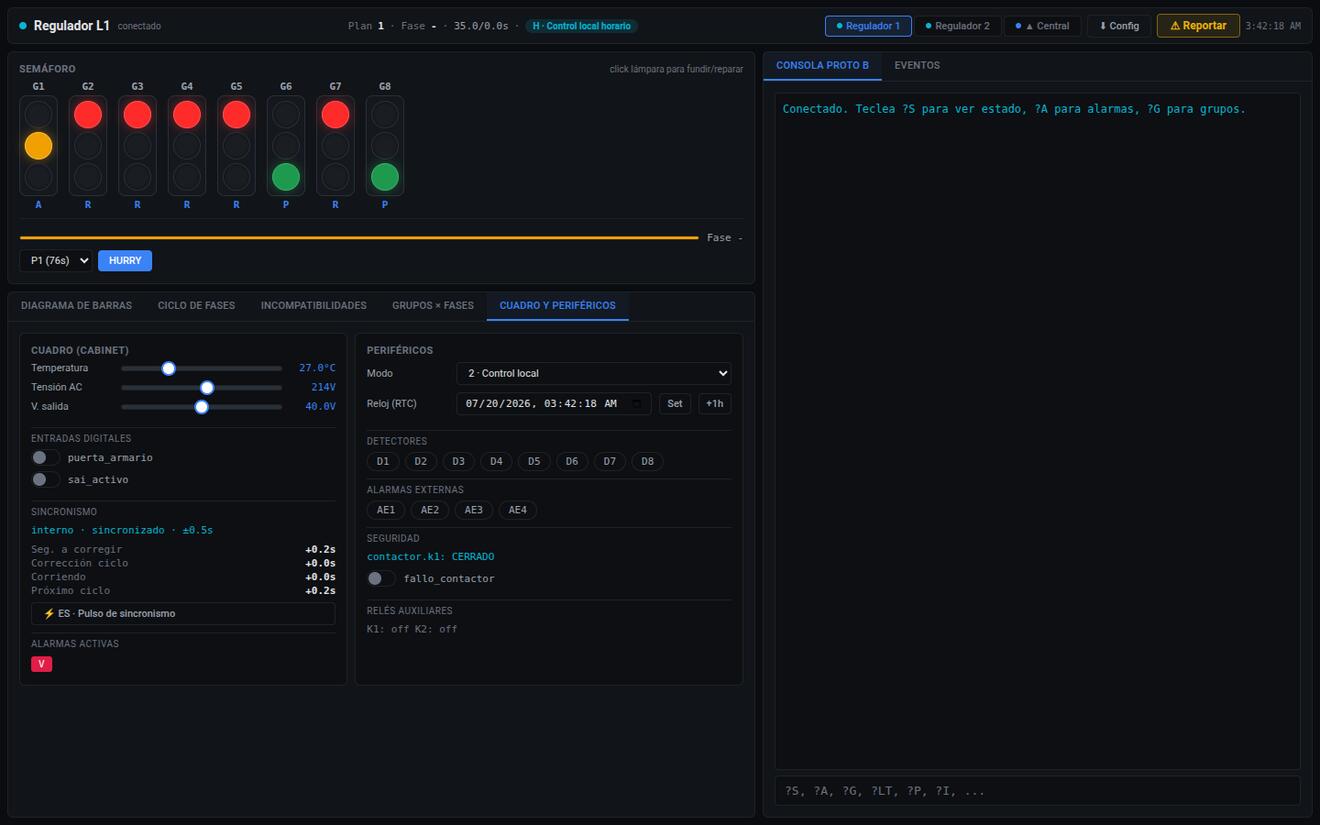Open the Modo control local dropdown
The width and height of the screenshot is (1320, 825).
(x=594, y=373)
